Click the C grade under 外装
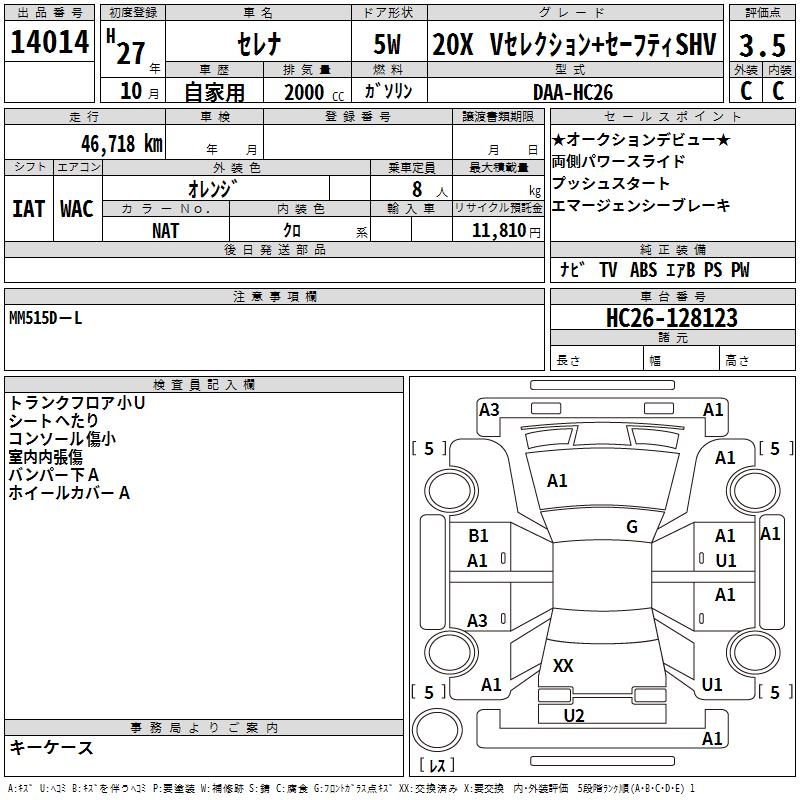The height and width of the screenshot is (800, 800). 746,91
